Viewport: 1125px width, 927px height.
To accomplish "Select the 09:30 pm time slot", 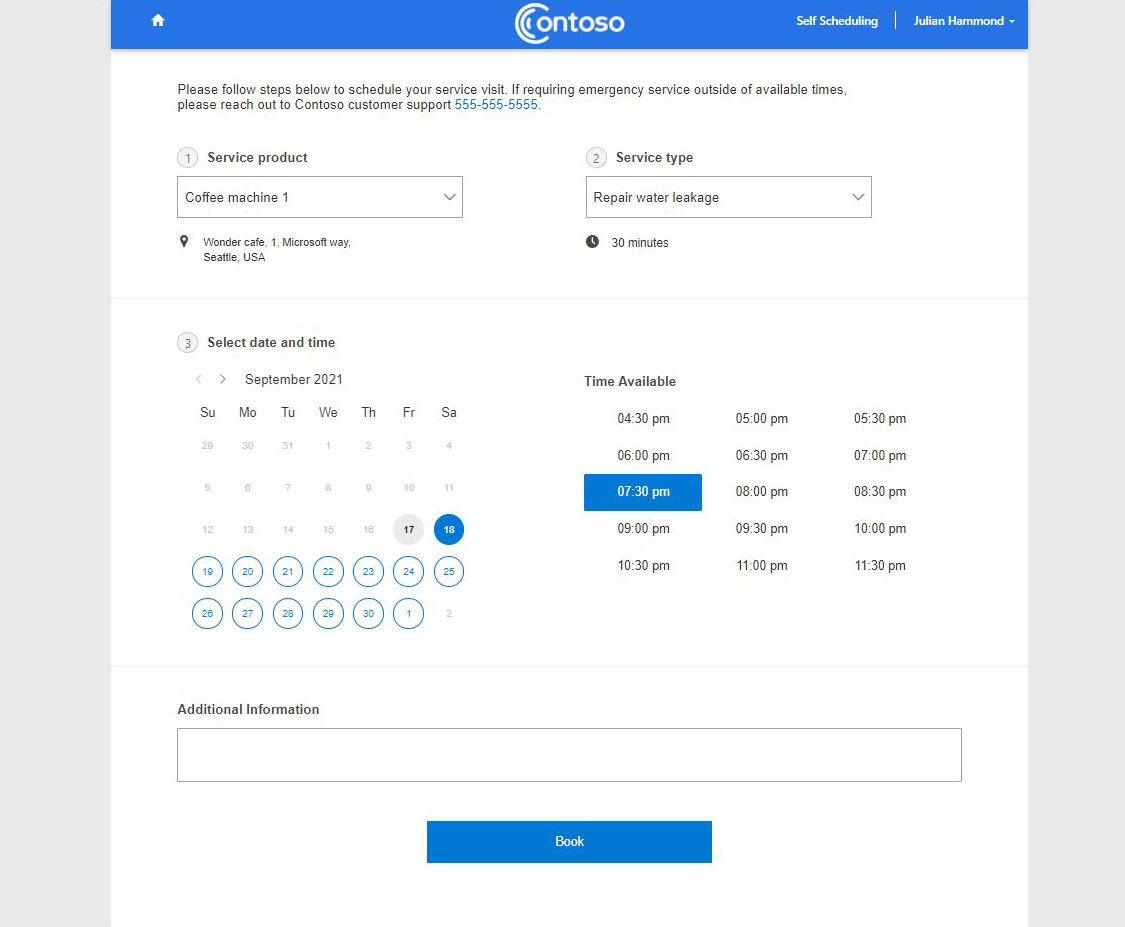I will click(761, 528).
